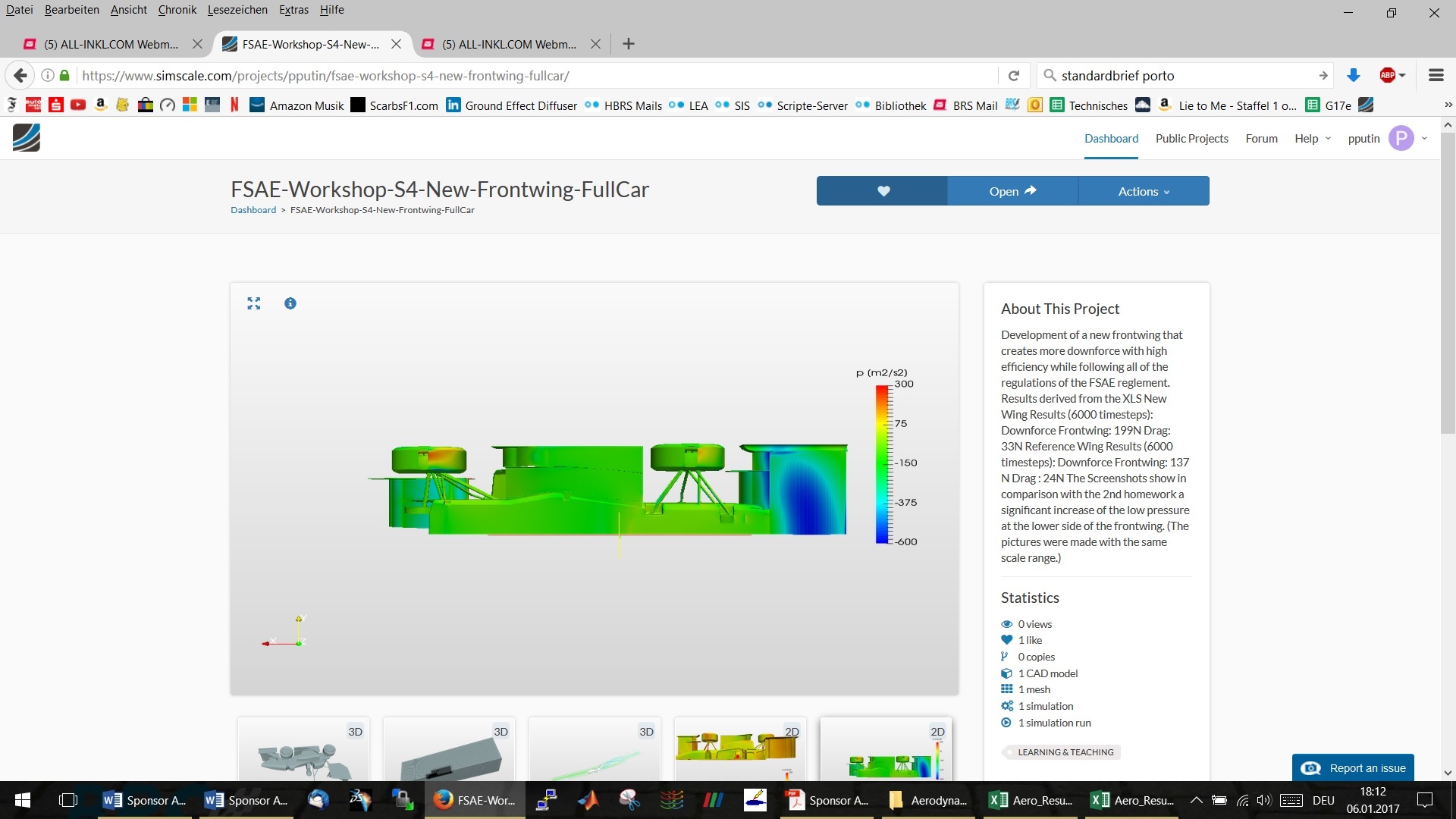The image size is (1456, 819).
Task: Click the fullscreen expand icon in viewer
Action: 254,303
